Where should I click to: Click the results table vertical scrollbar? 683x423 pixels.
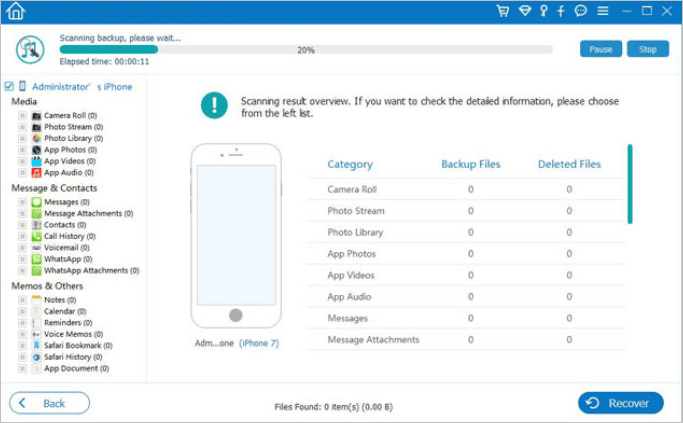630,185
